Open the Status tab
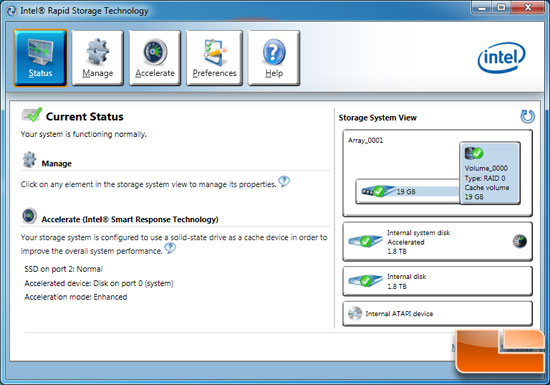 coord(40,58)
